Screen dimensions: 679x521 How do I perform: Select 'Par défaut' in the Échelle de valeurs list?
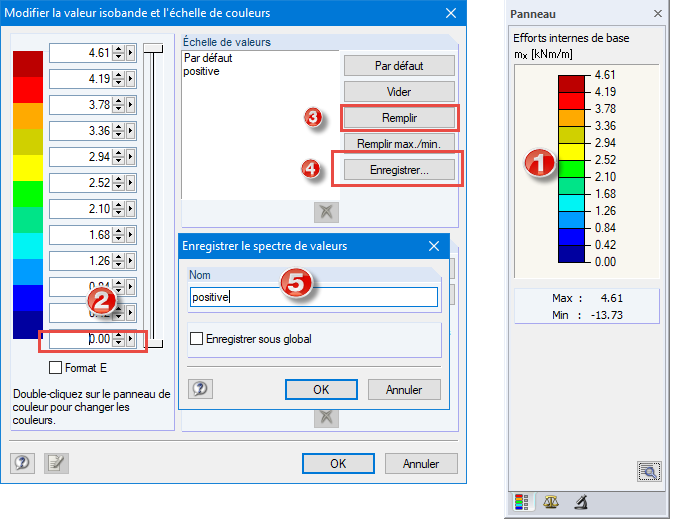click(x=208, y=58)
